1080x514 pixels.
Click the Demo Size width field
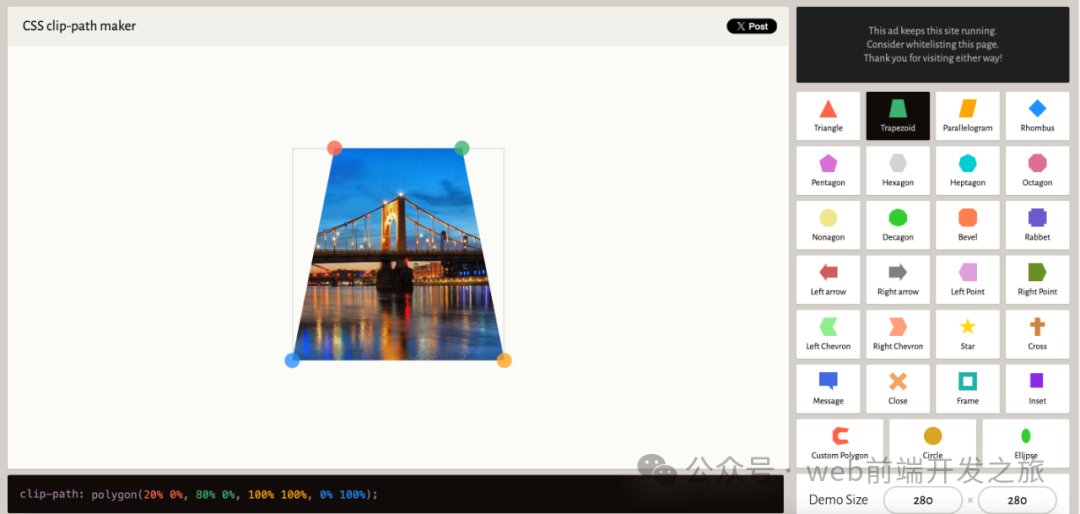pyautogui.click(x=922, y=500)
